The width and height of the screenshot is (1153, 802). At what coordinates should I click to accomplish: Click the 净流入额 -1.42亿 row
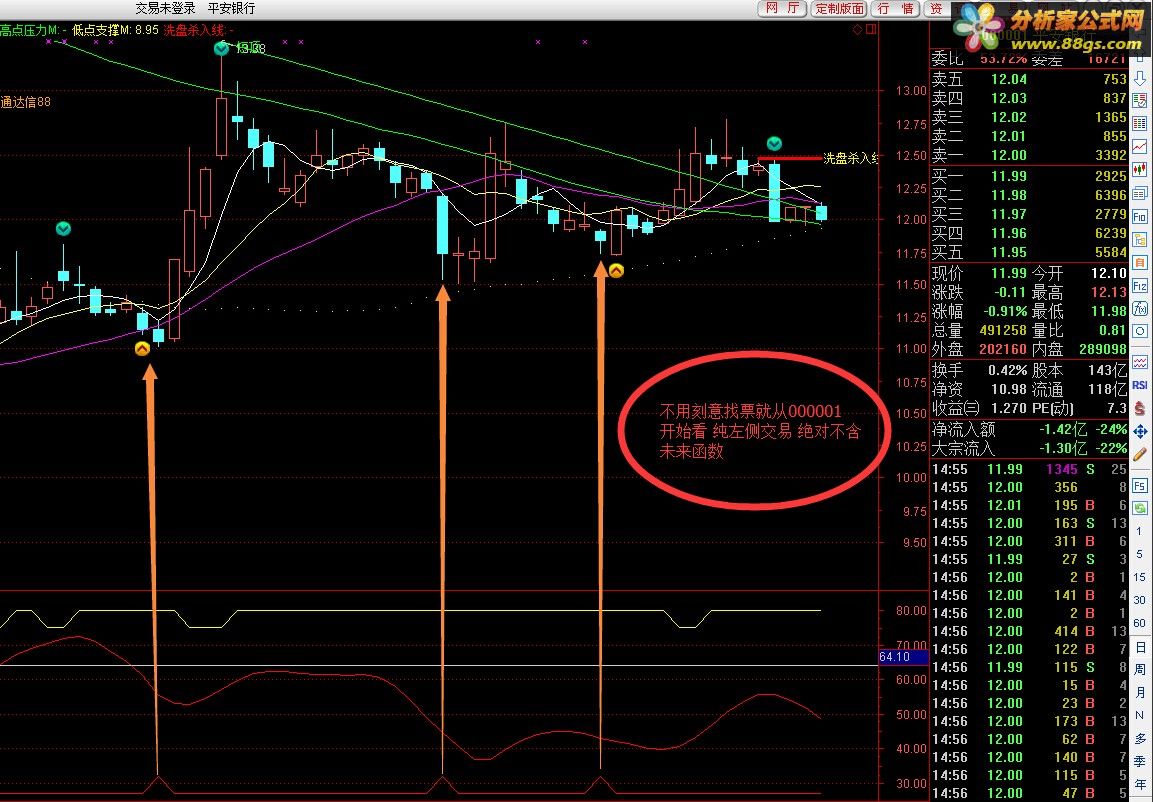tap(1029, 429)
